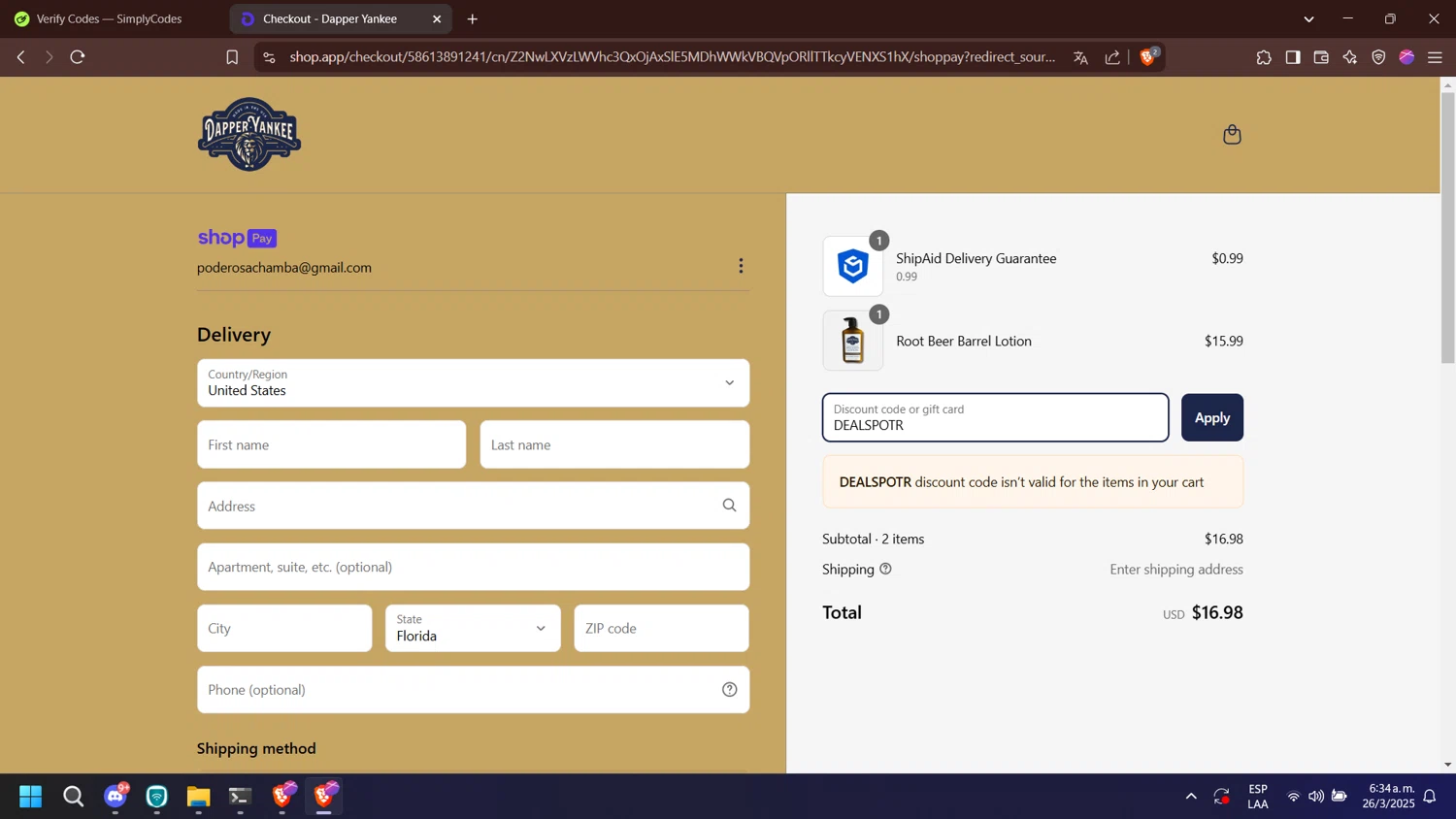The image size is (1456, 819).
Task: Click the DEALSPOTR invalid code message
Action: click(x=1032, y=482)
